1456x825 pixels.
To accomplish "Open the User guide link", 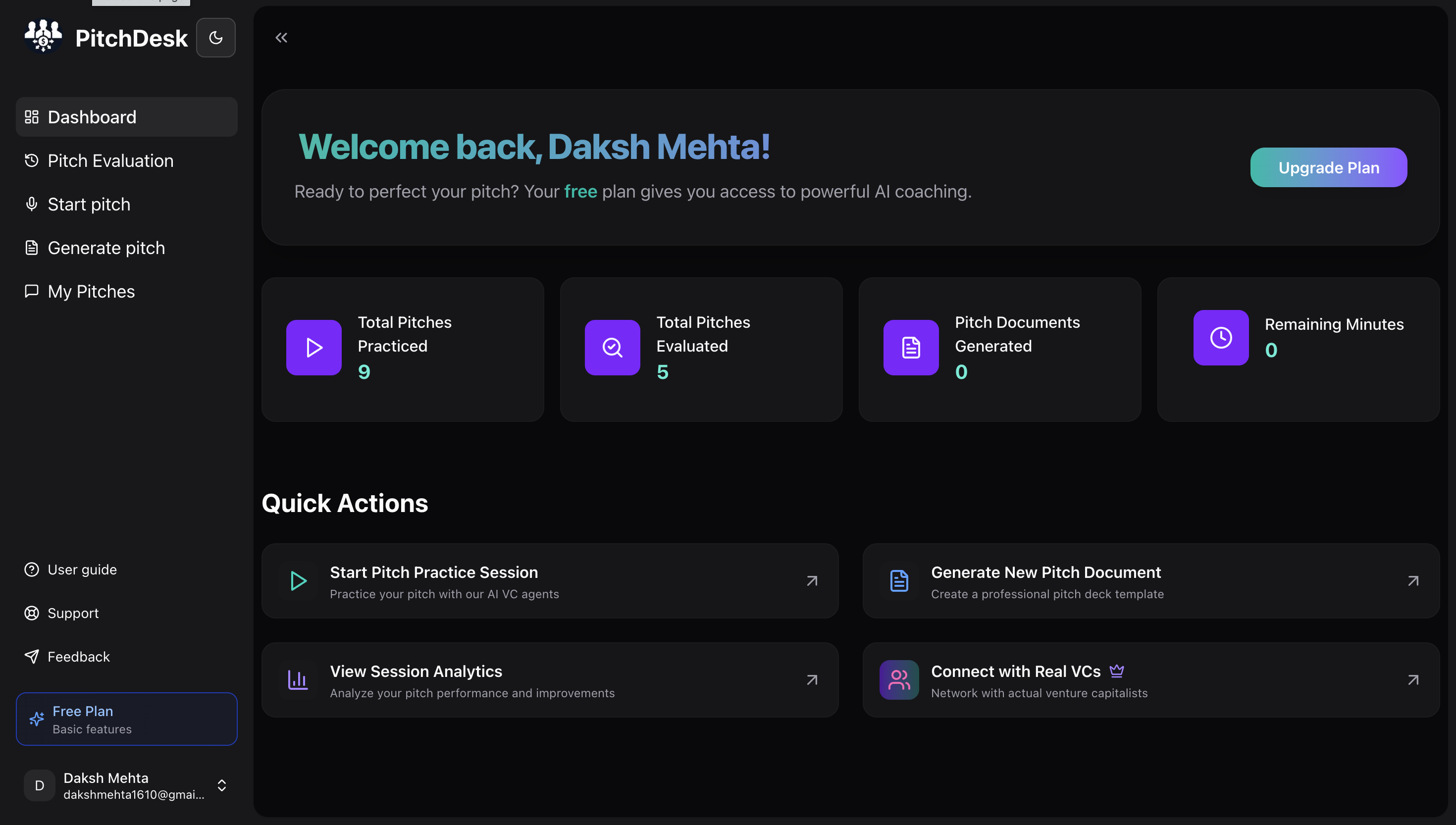I will (x=82, y=569).
